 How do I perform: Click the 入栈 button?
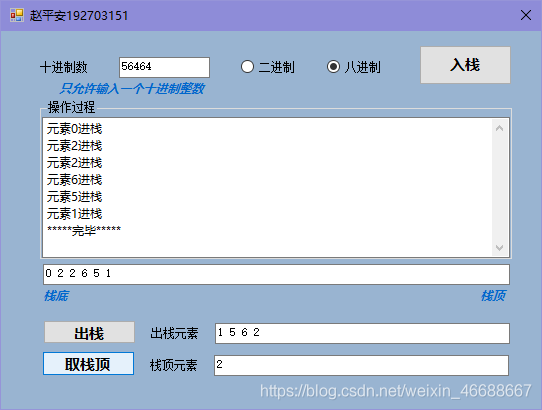click(x=465, y=65)
